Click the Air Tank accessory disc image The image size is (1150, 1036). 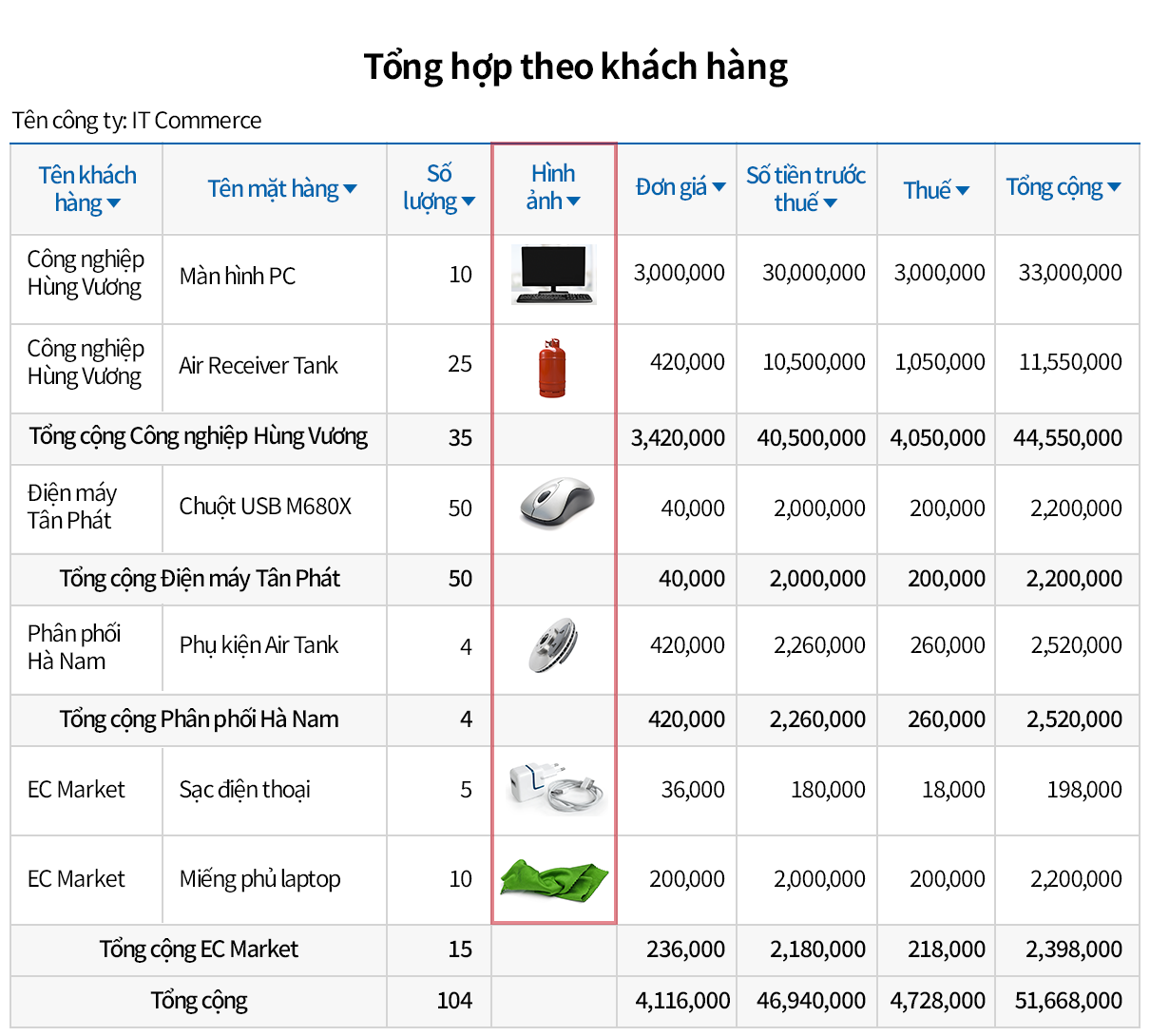coord(553,645)
